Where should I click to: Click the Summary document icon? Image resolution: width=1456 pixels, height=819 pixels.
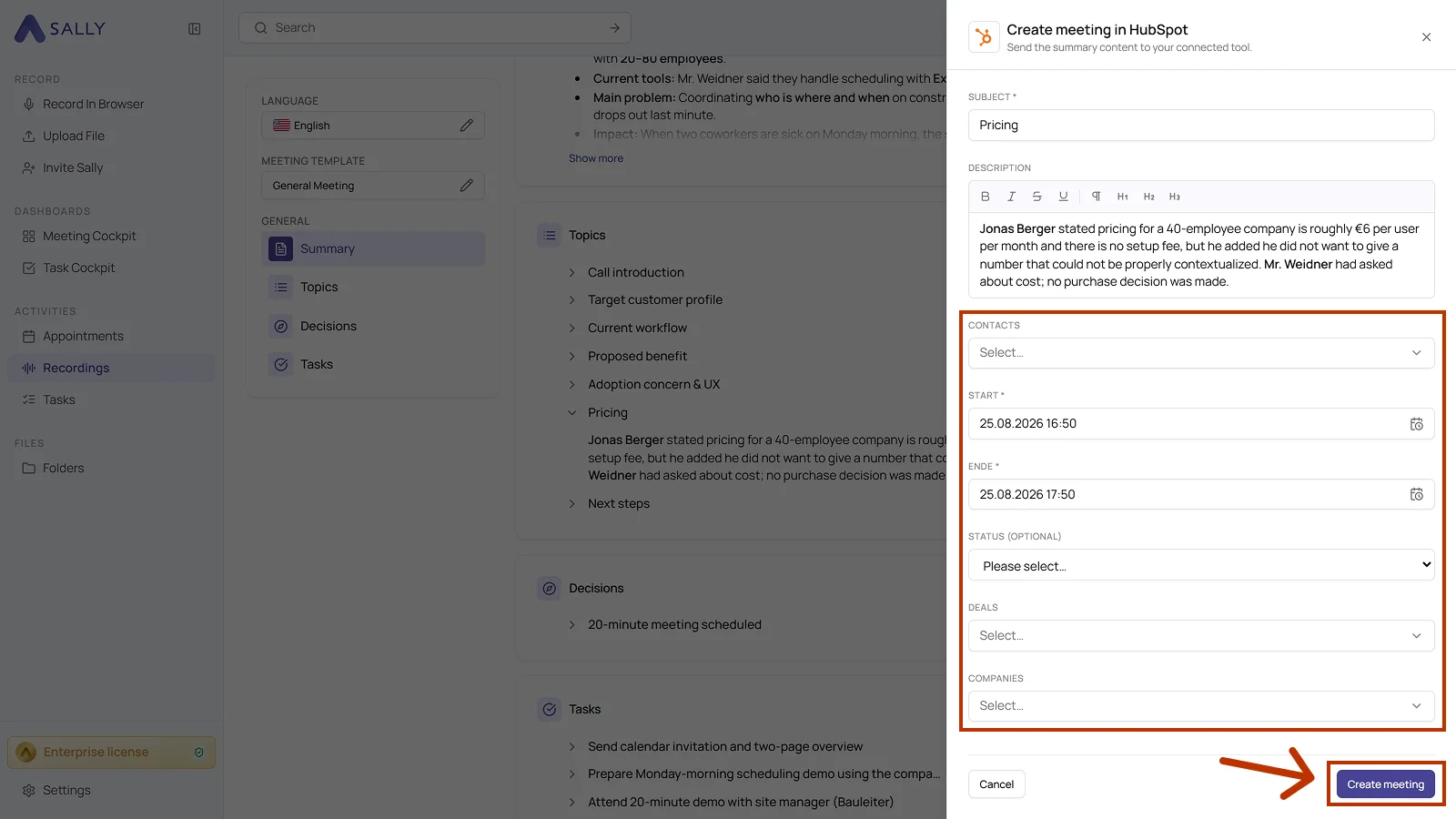[x=281, y=248]
